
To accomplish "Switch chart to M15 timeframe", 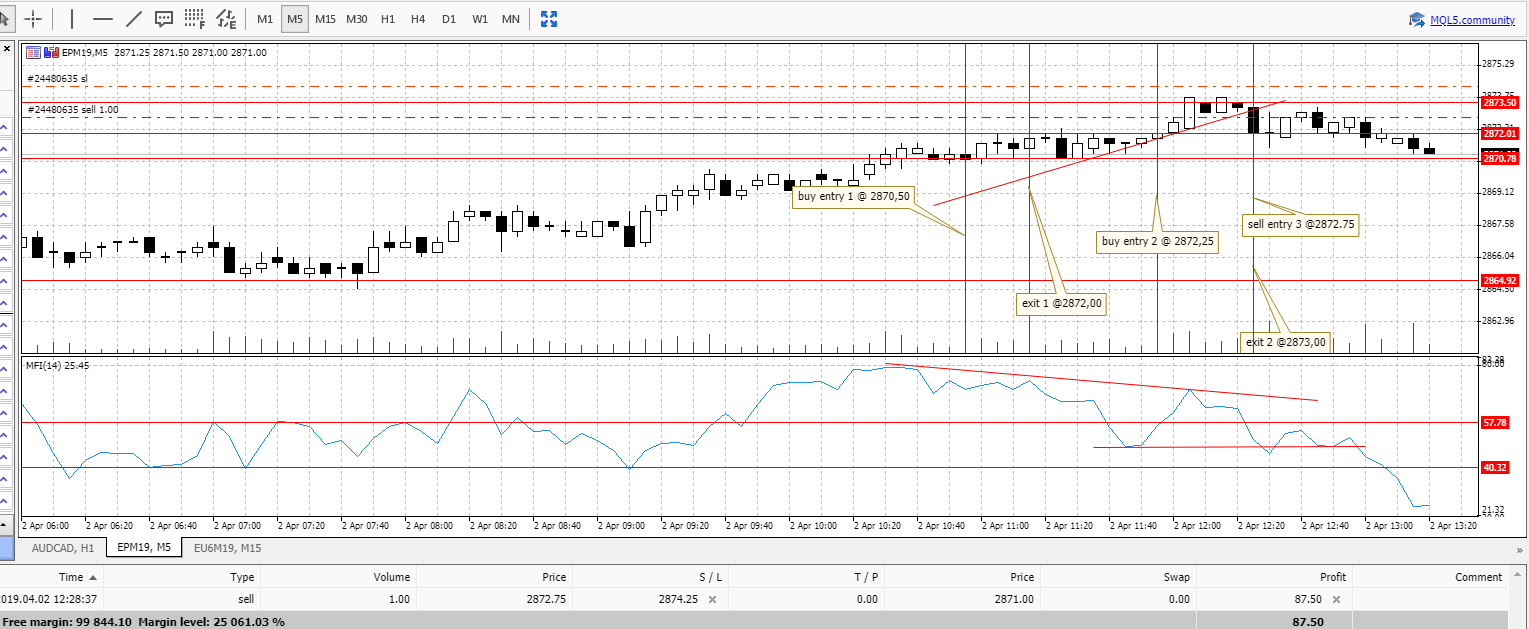I will click(x=326, y=19).
